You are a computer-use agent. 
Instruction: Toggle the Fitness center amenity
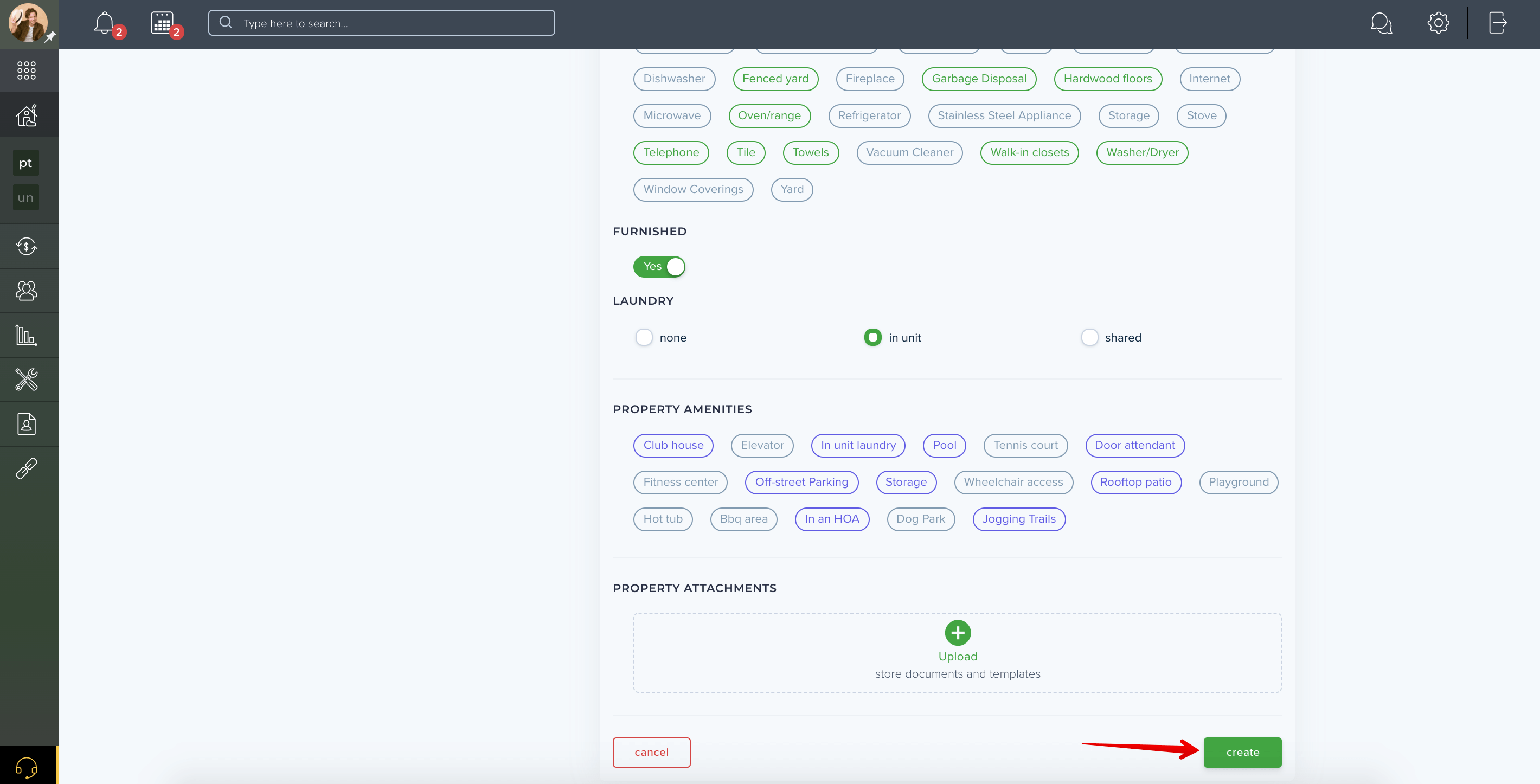(x=681, y=482)
